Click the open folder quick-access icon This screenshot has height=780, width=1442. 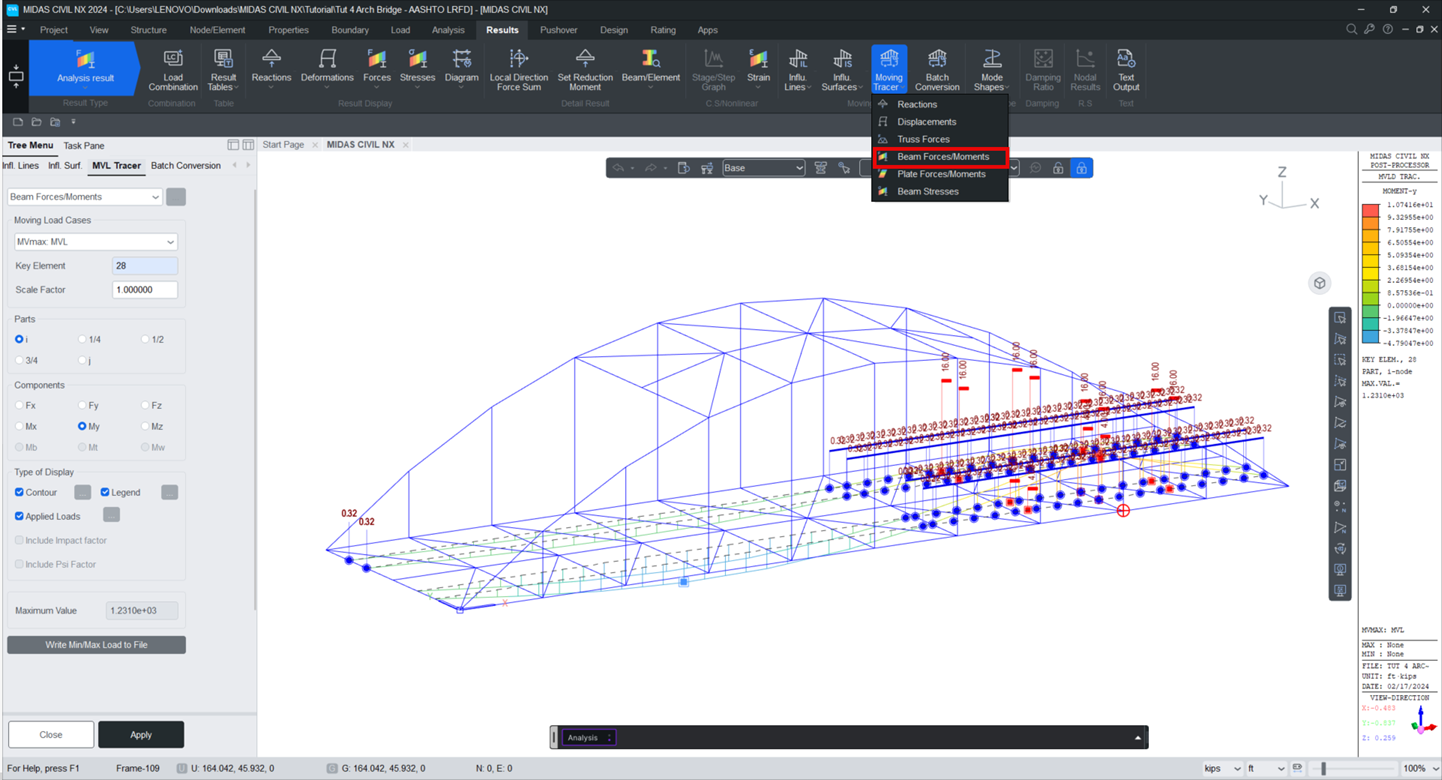tap(36, 122)
